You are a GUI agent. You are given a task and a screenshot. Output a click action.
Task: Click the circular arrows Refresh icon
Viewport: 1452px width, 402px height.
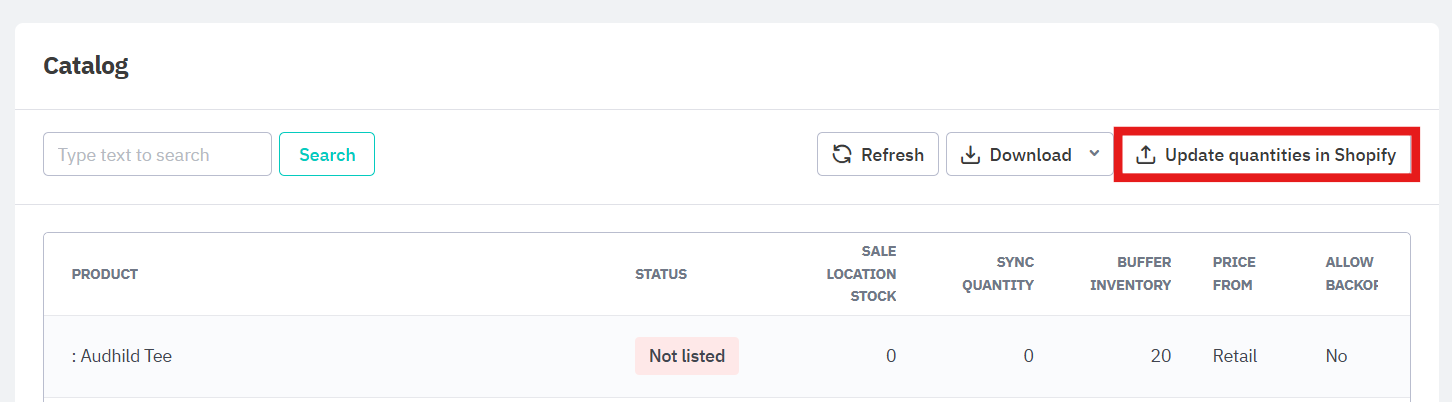pos(843,155)
